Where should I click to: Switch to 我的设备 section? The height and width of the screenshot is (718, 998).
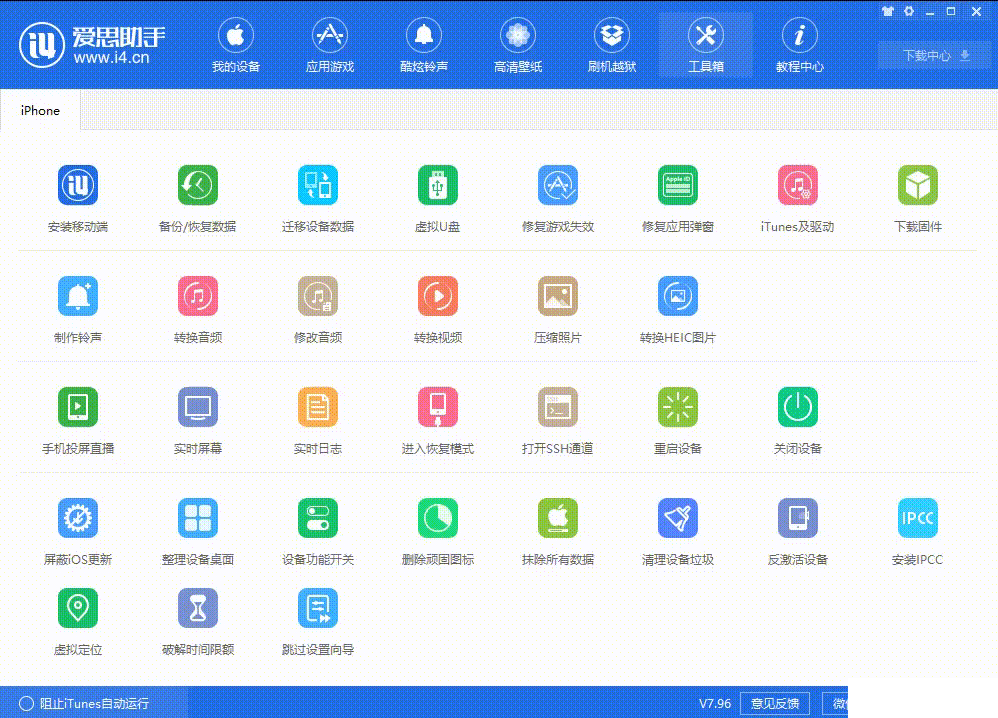point(235,46)
